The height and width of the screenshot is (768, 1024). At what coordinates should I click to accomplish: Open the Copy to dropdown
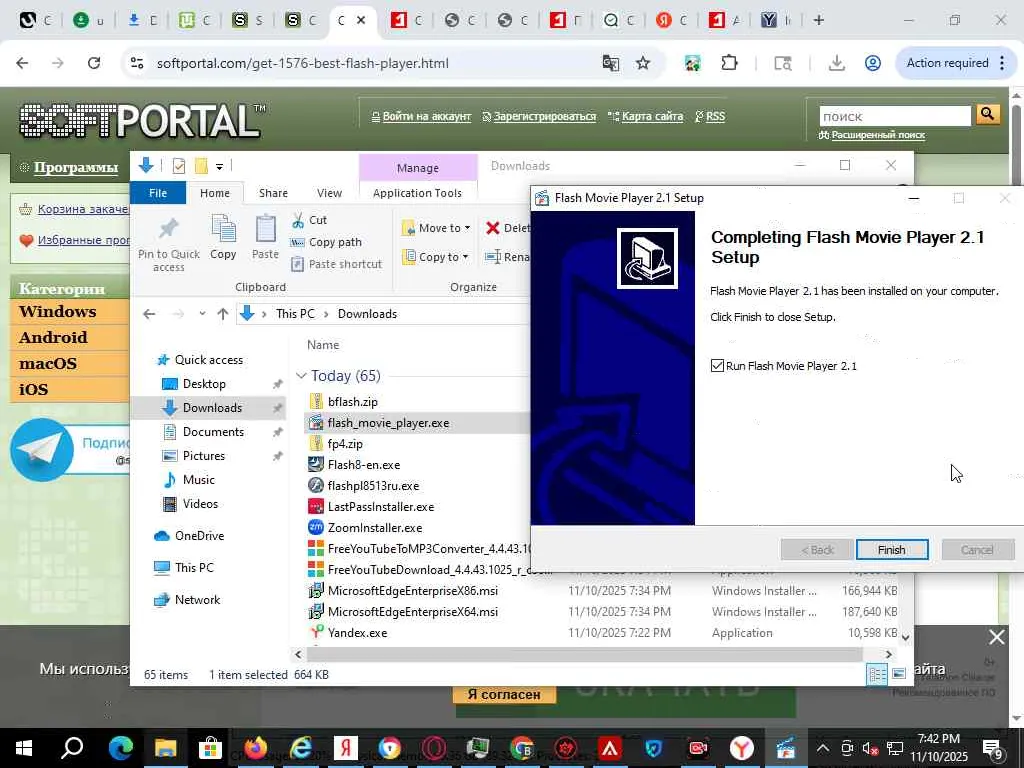point(436,257)
